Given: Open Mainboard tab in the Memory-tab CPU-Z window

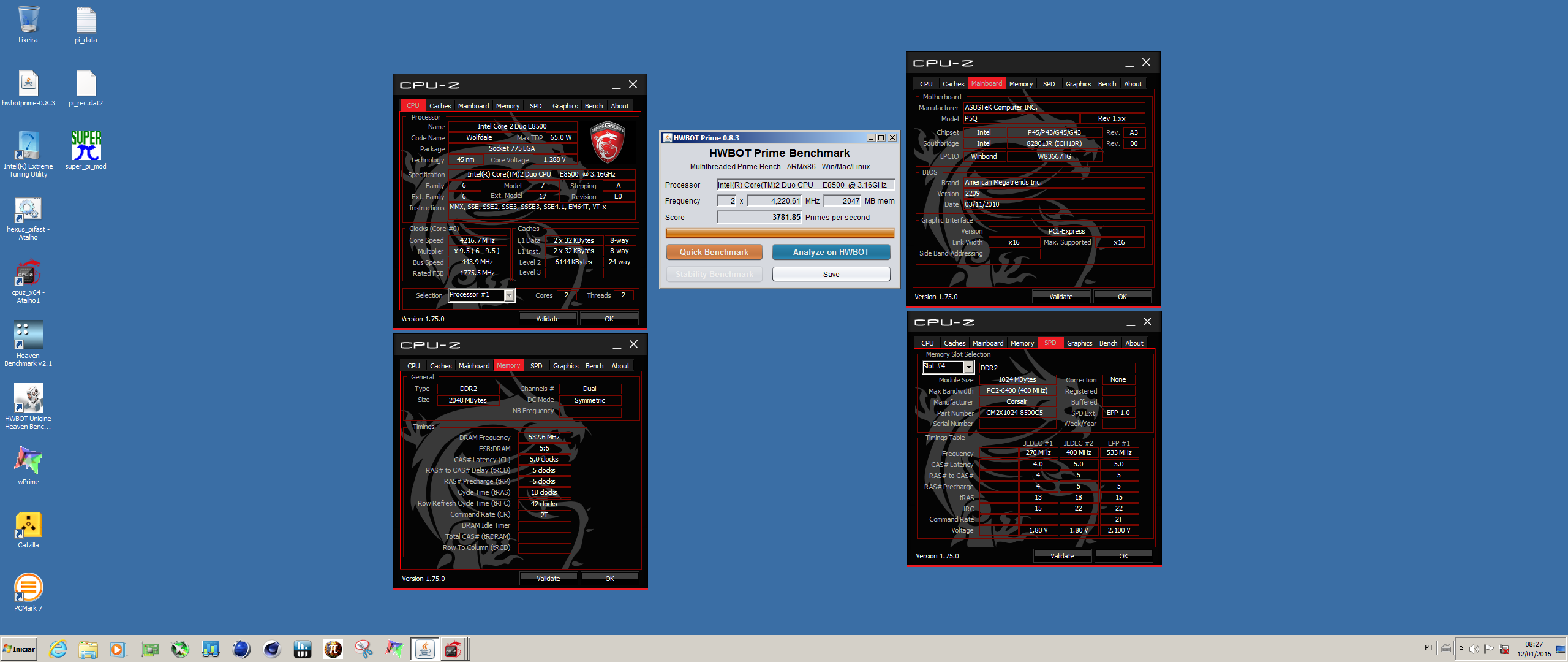Looking at the screenshot, I should (x=474, y=366).
